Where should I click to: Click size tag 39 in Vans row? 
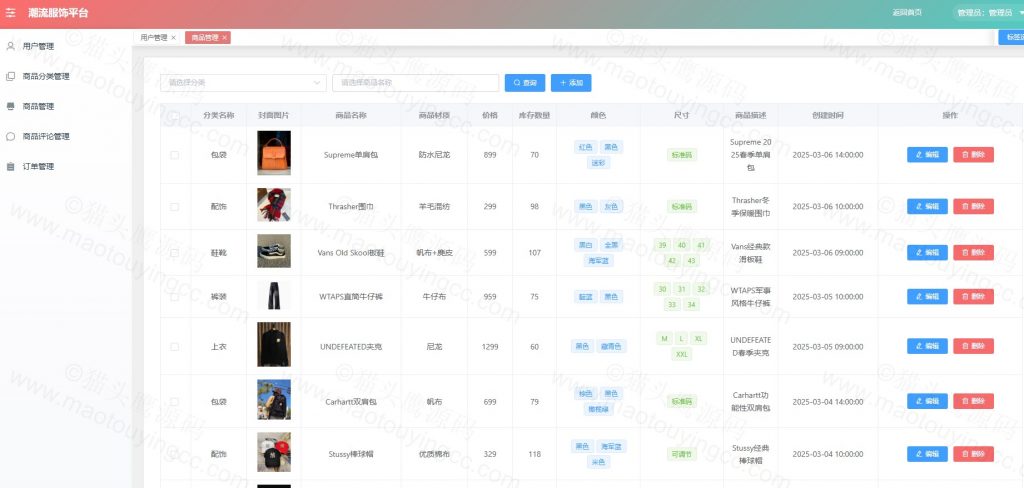[663, 245]
